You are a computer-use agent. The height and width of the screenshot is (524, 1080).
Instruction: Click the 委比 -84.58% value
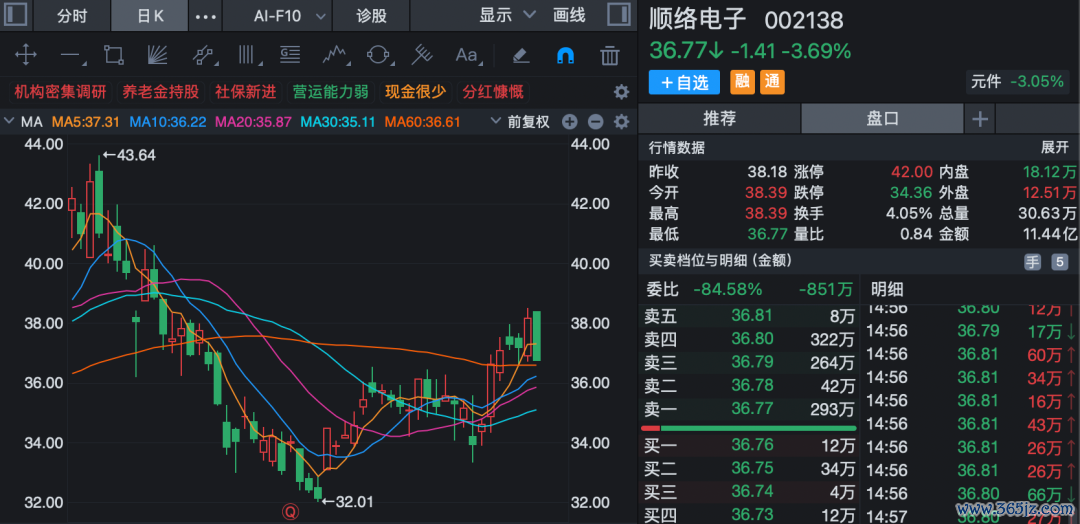(728, 289)
